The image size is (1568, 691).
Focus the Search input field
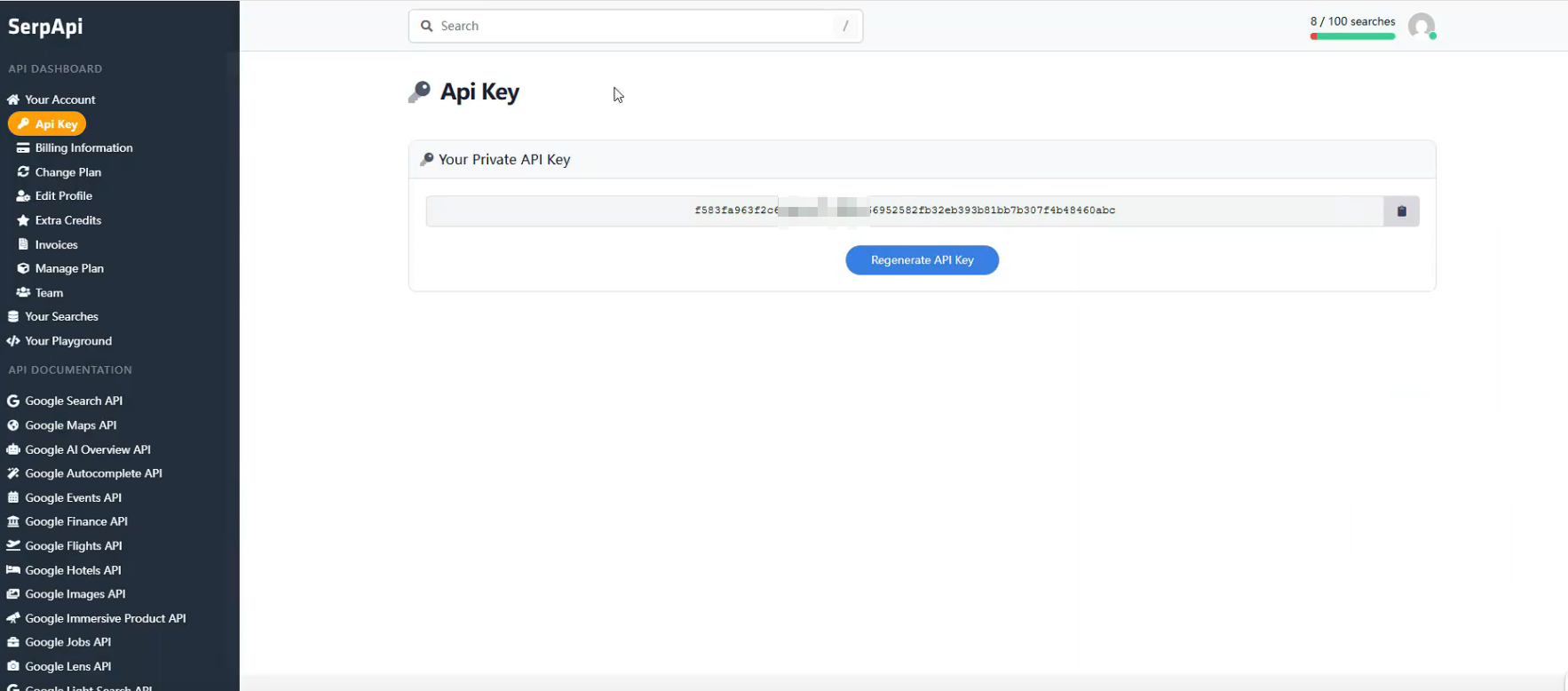coord(636,26)
